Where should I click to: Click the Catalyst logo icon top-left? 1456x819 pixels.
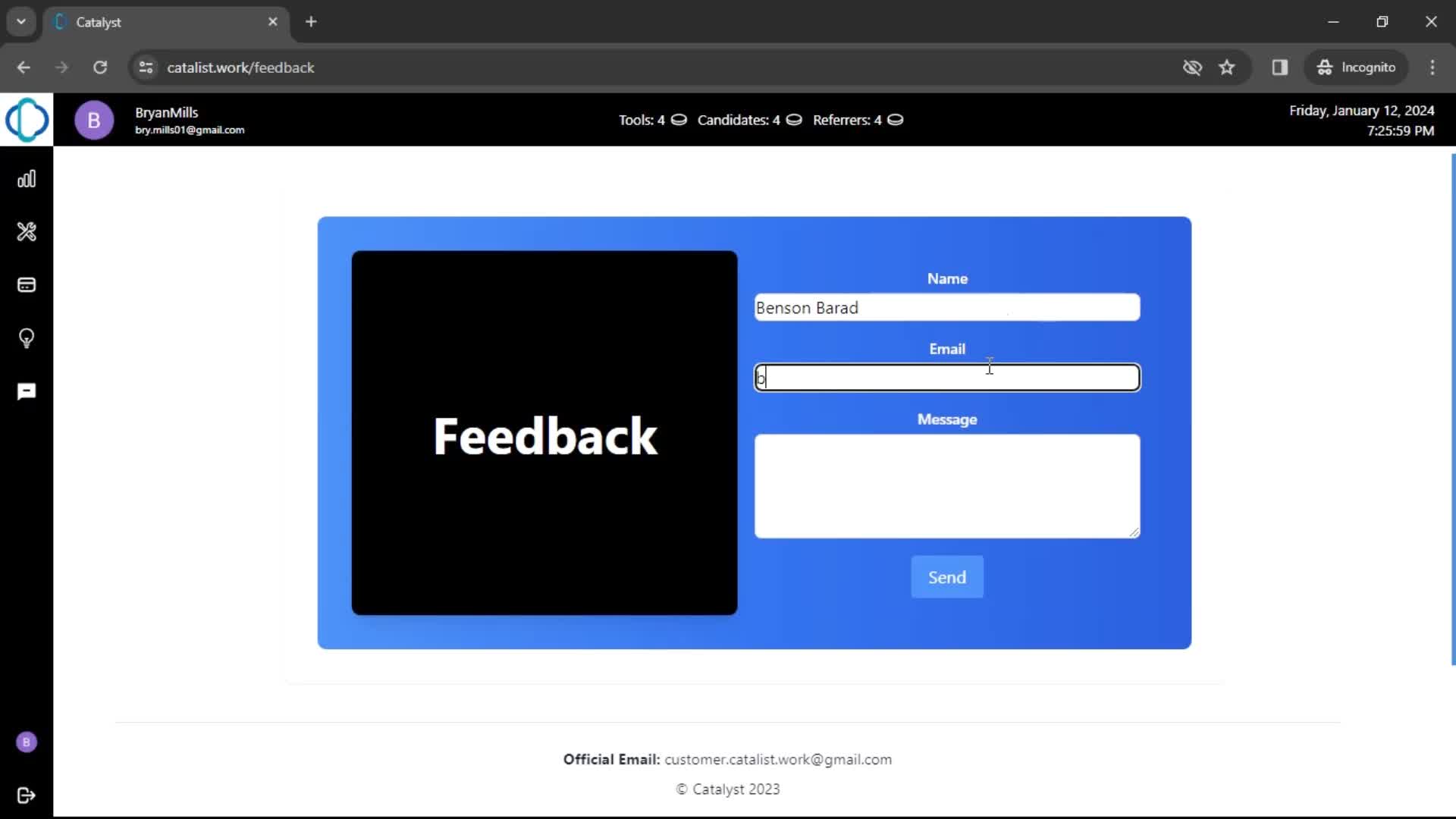point(27,119)
